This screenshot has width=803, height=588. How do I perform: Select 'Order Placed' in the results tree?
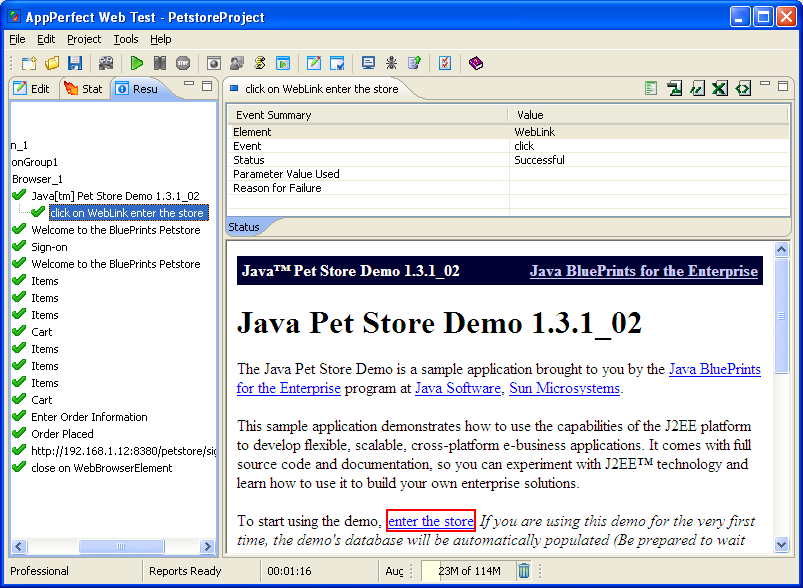[x=62, y=434]
